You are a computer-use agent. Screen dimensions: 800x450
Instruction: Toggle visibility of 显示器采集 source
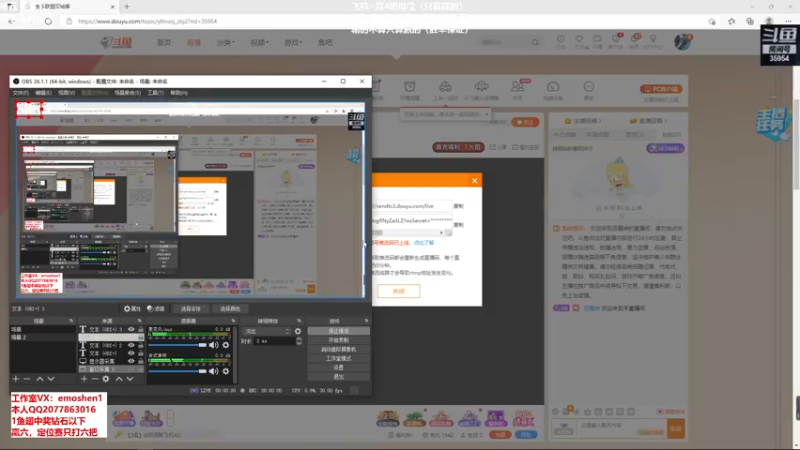coord(131,361)
